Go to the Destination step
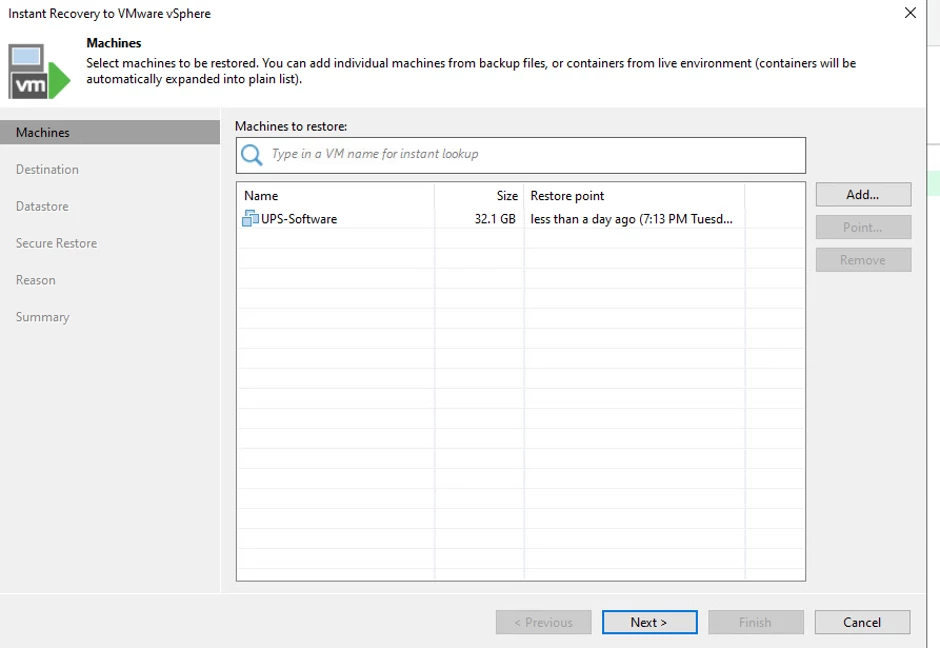 click(x=47, y=170)
